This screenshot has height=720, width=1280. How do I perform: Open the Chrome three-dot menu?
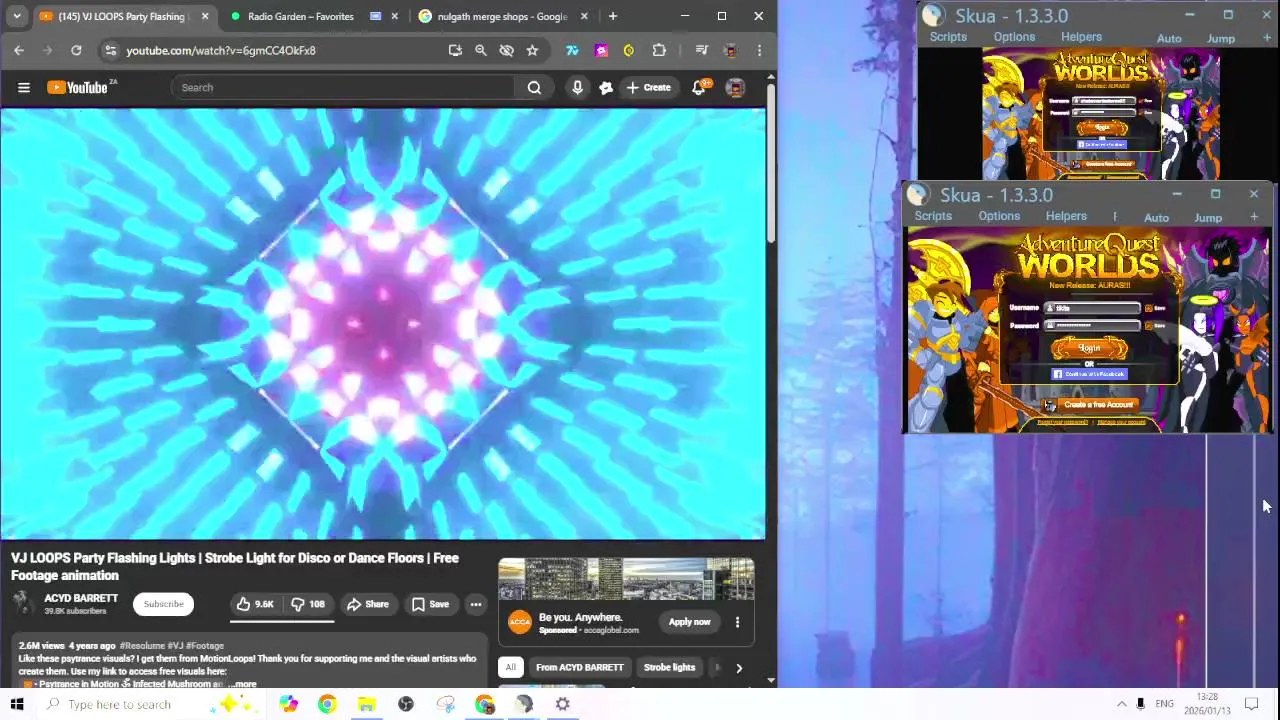pos(759,50)
